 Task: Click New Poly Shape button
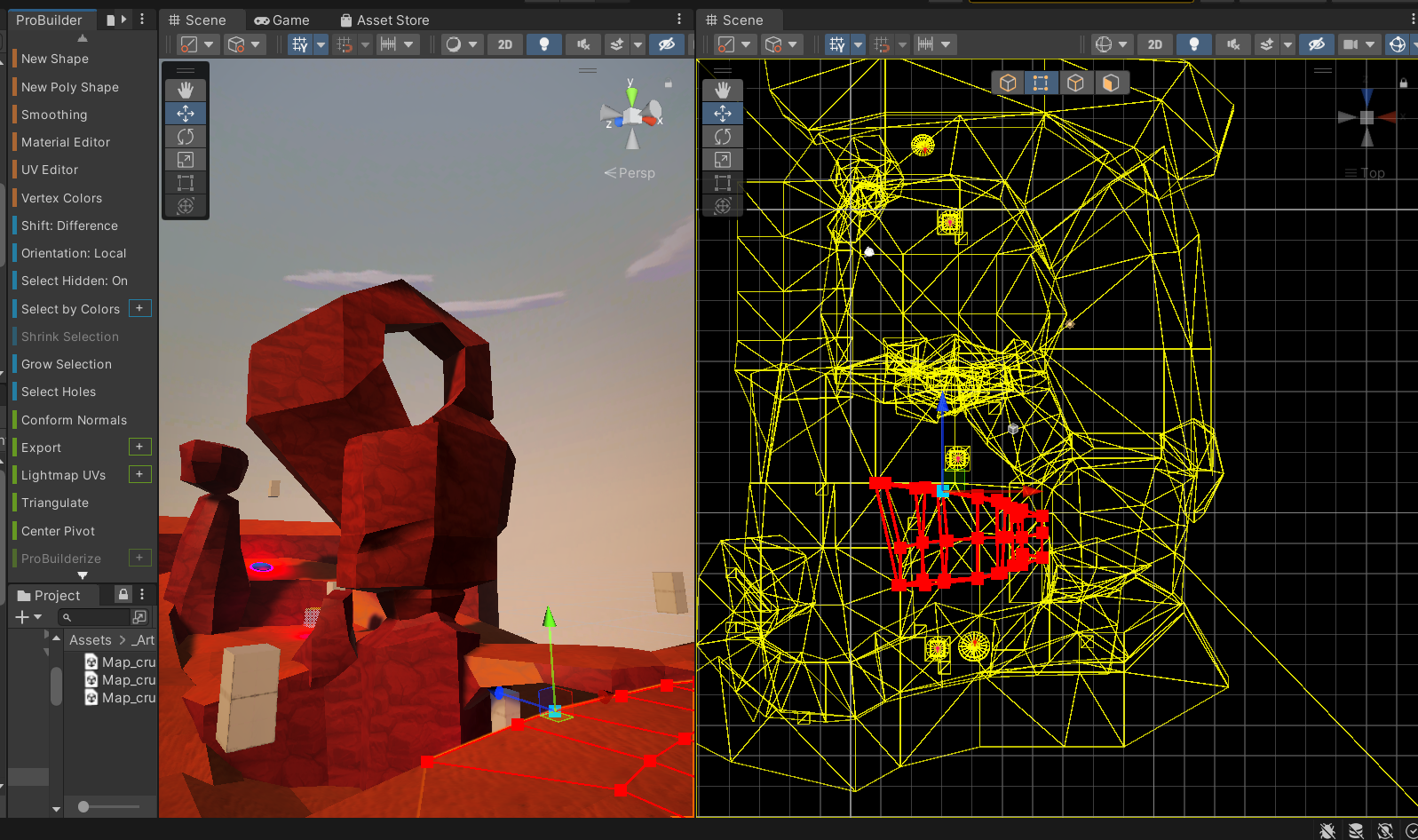tap(70, 87)
